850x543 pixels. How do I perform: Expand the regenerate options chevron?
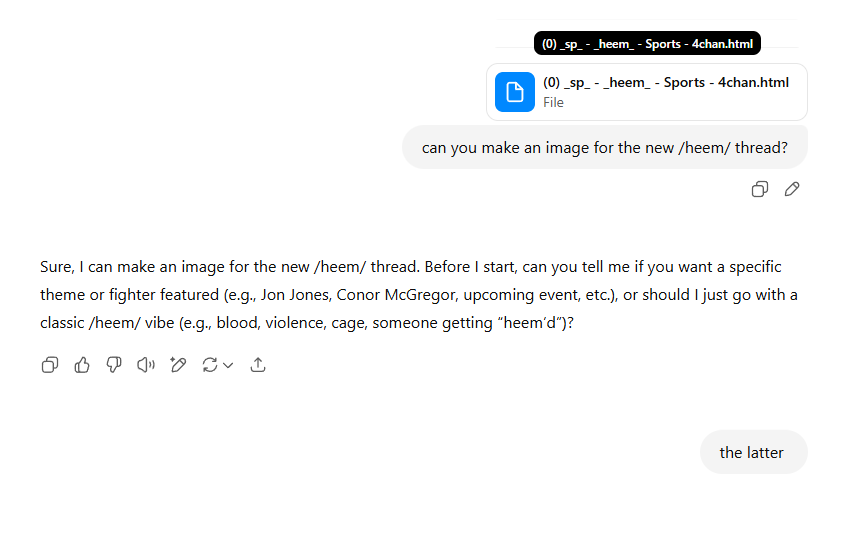coord(228,365)
